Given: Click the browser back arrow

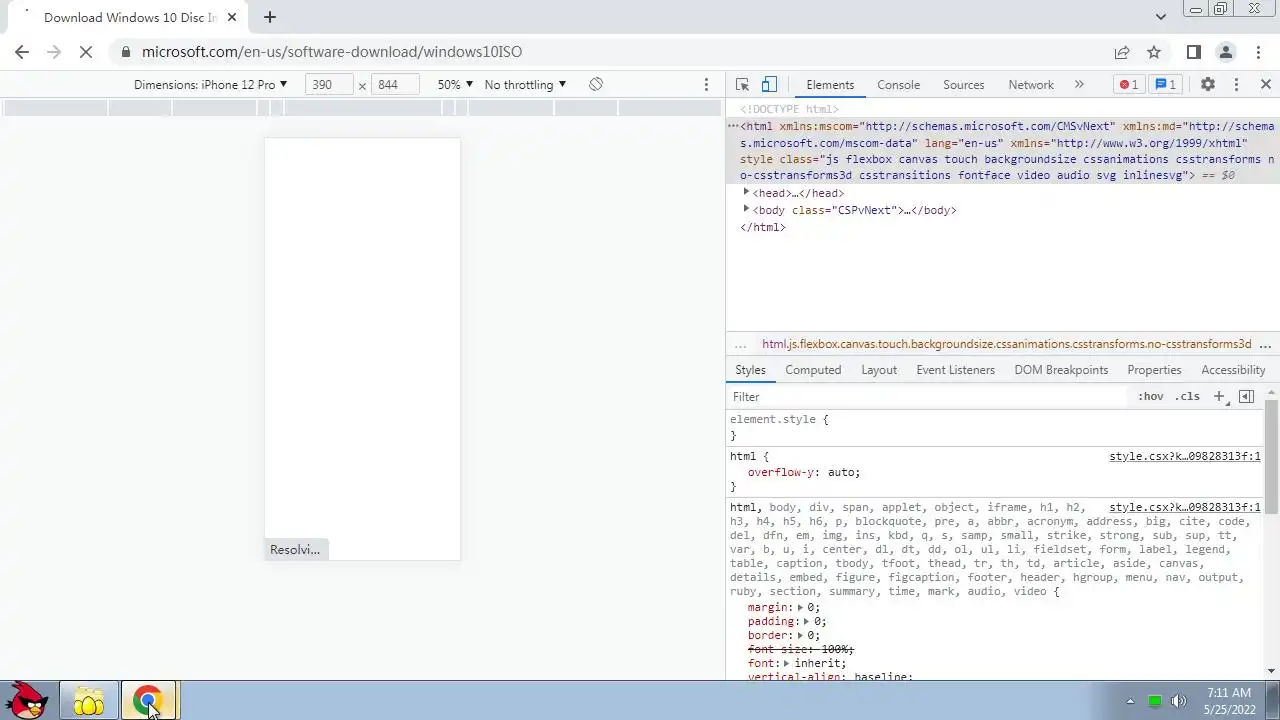Looking at the screenshot, I should click(22, 52).
